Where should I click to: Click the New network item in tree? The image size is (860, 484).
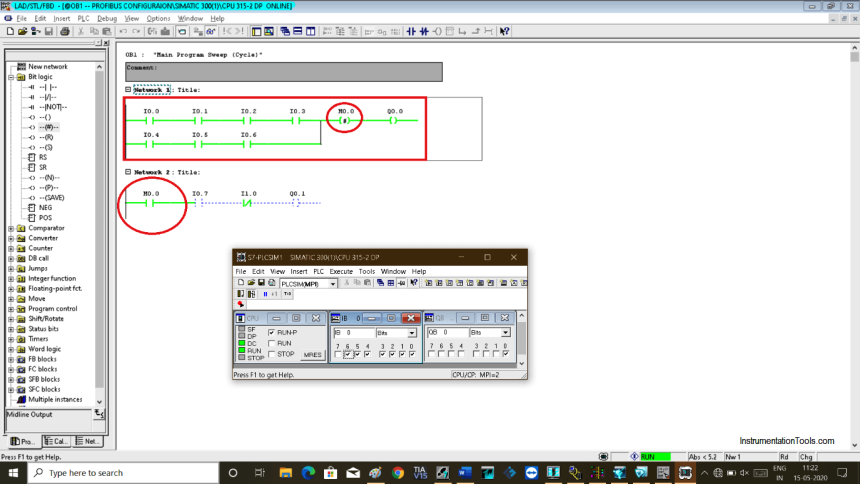[43, 66]
